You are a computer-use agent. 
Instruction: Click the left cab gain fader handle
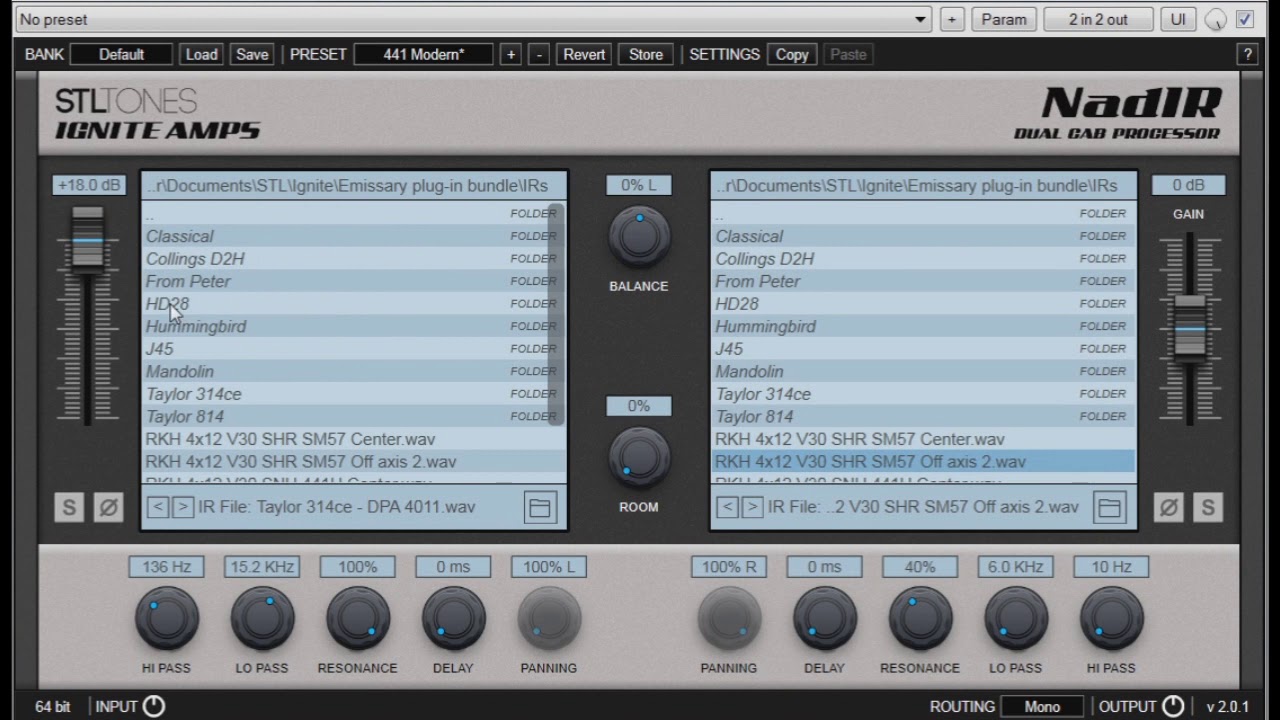click(88, 239)
